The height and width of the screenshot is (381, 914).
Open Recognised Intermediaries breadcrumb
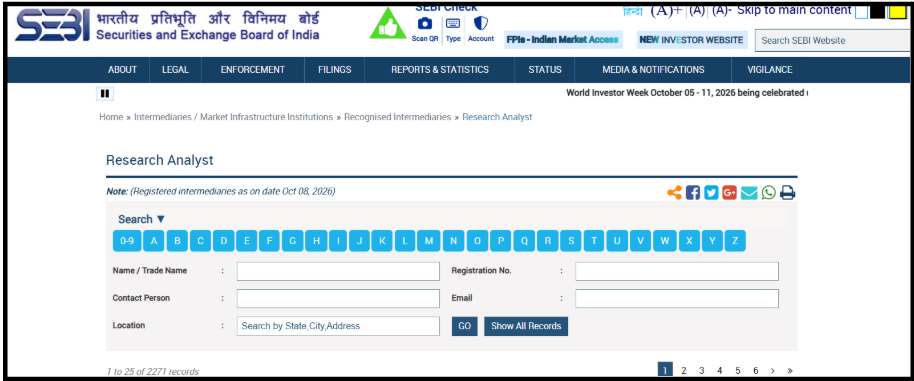tap(398, 117)
